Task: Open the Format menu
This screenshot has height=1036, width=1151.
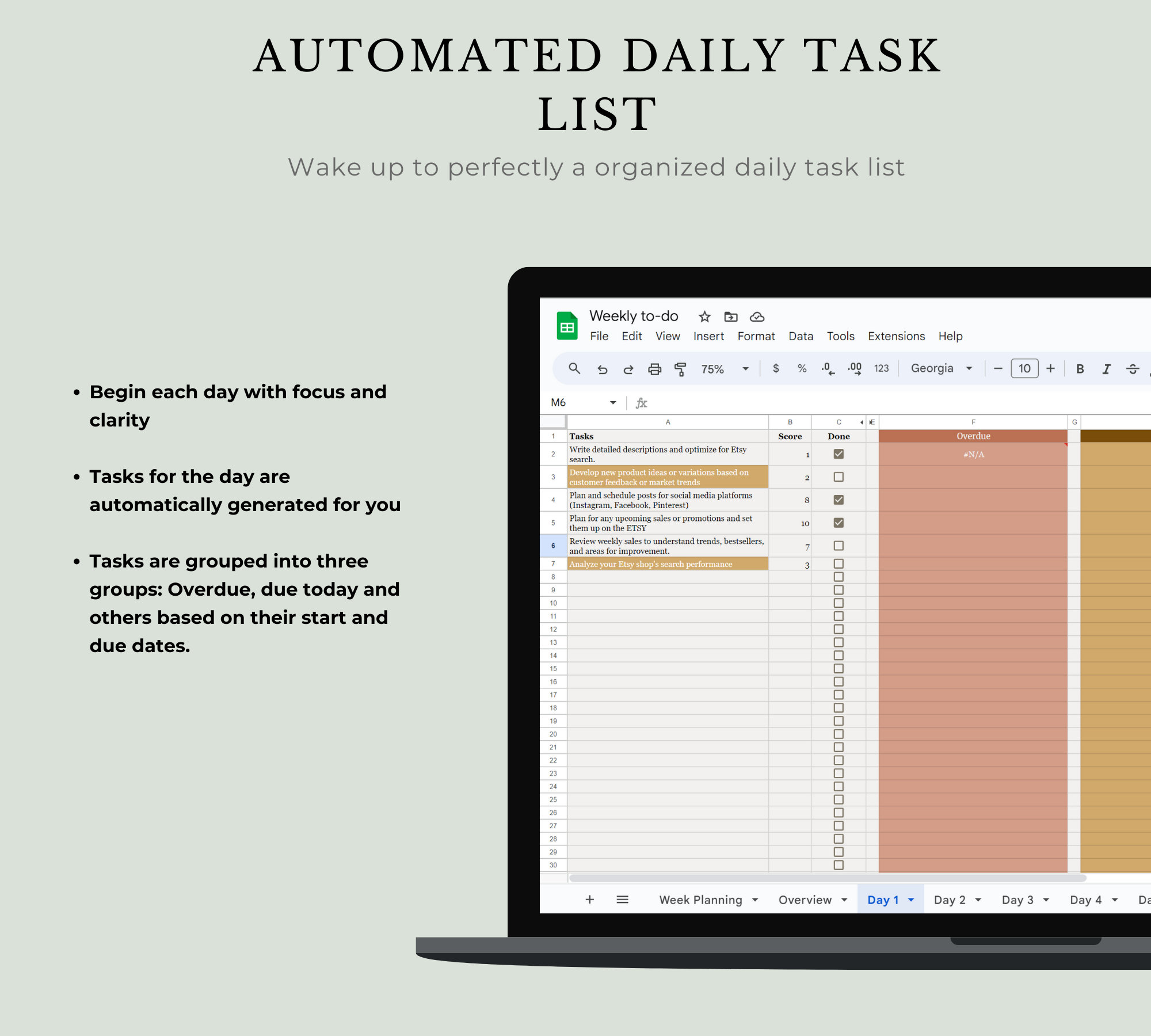Action: (x=756, y=336)
